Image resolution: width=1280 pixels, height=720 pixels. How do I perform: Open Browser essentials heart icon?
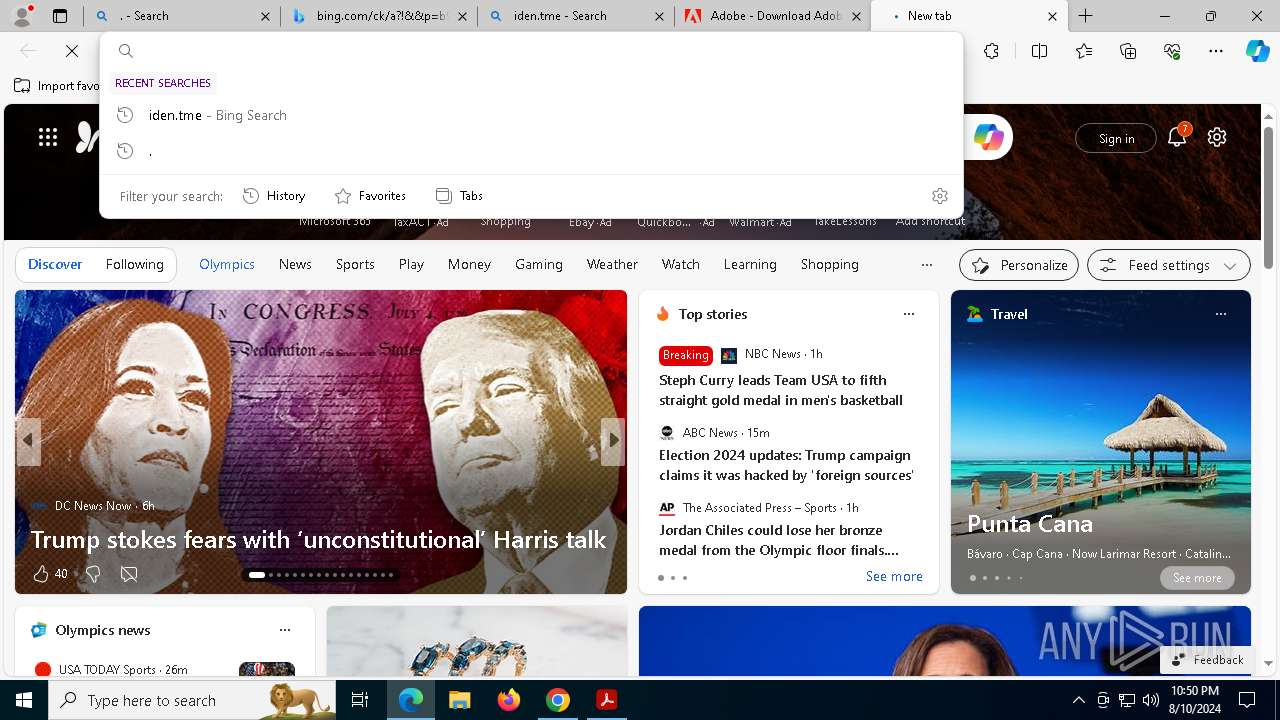tap(1172, 51)
